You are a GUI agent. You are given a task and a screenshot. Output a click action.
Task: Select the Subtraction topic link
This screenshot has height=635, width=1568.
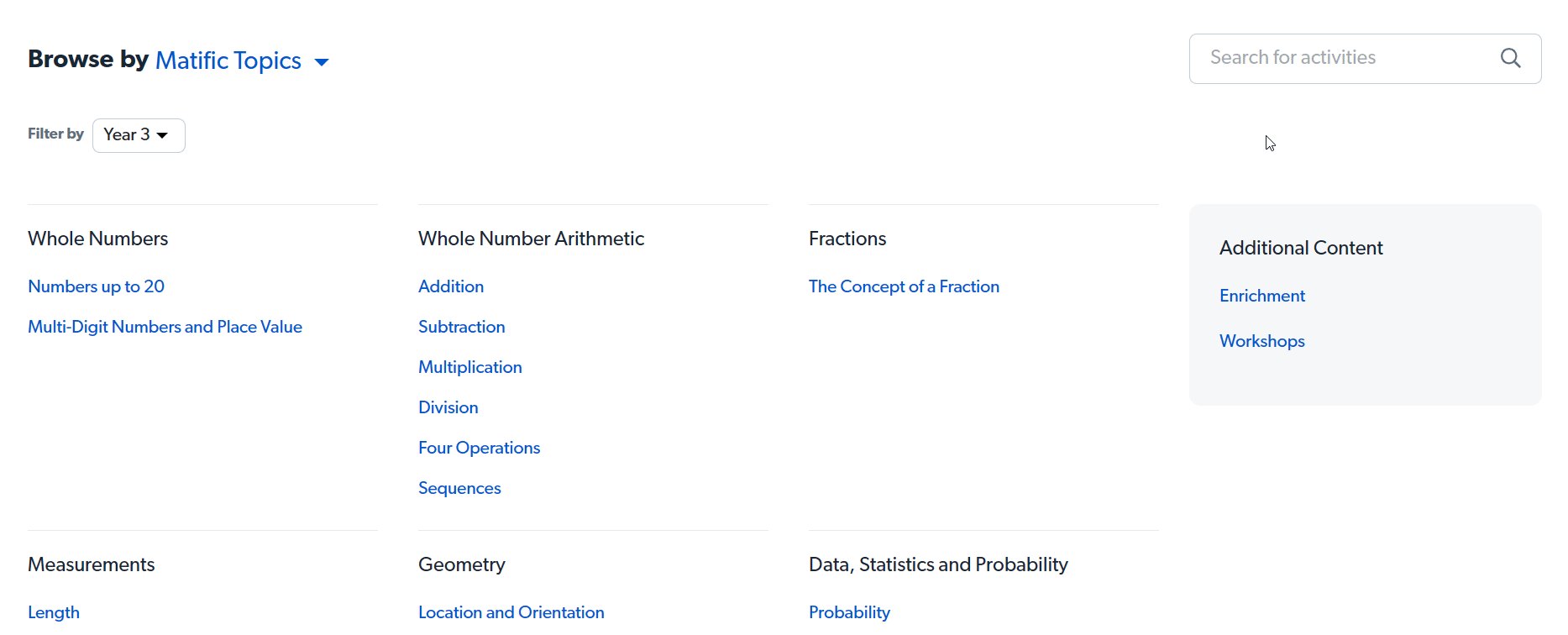[461, 327]
